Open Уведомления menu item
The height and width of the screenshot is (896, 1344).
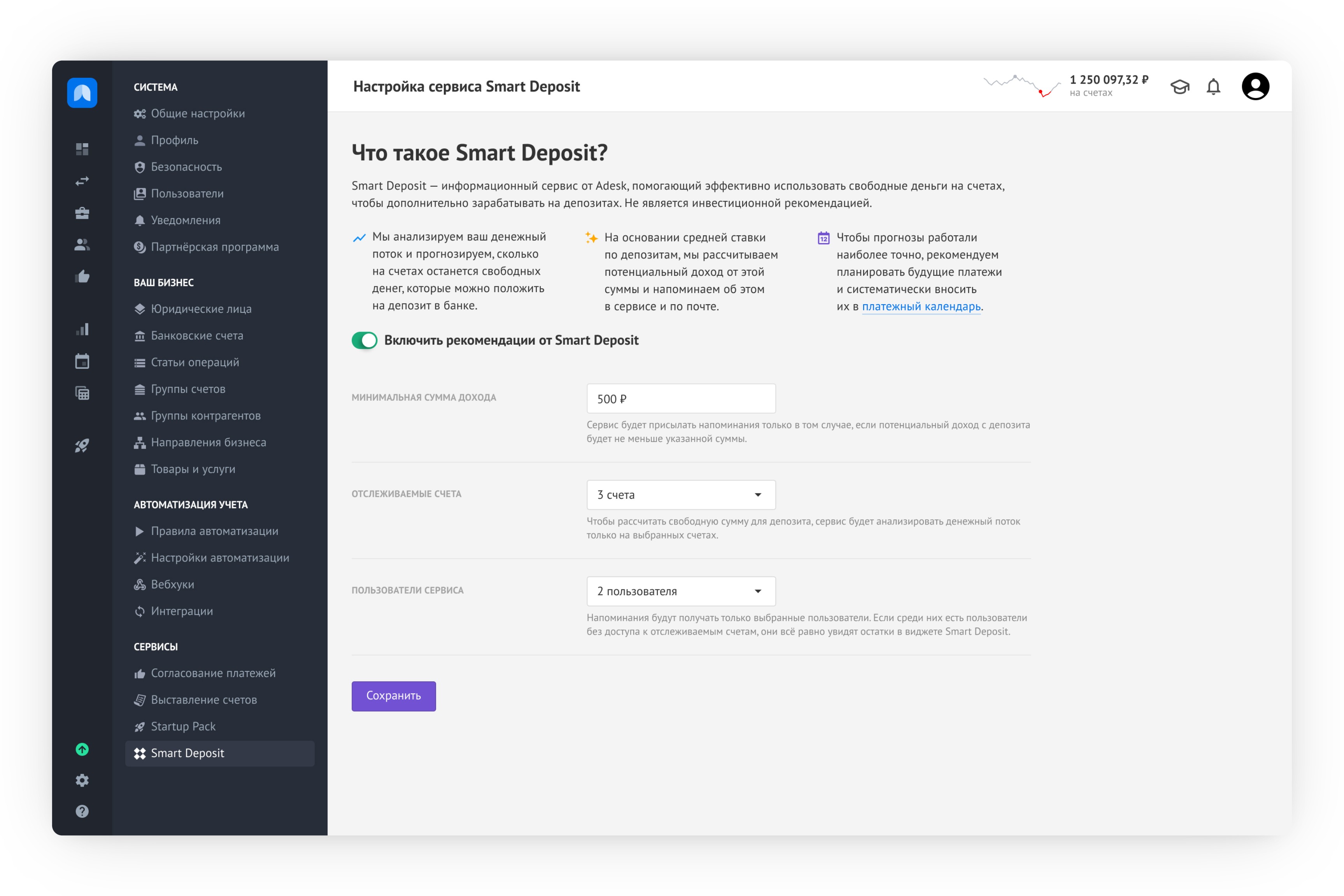pyautogui.click(x=219, y=221)
